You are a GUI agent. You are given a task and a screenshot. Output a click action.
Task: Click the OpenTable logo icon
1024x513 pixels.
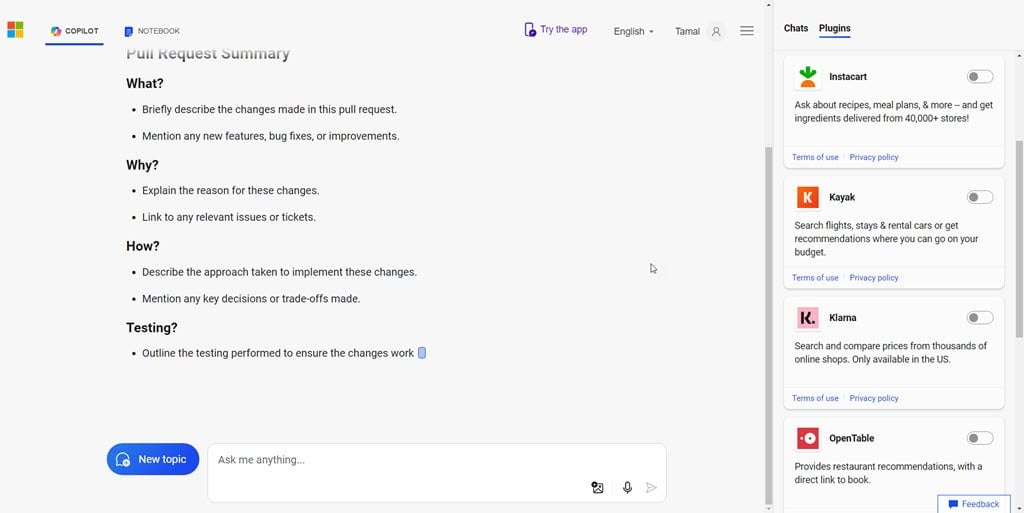[x=808, y=439]
